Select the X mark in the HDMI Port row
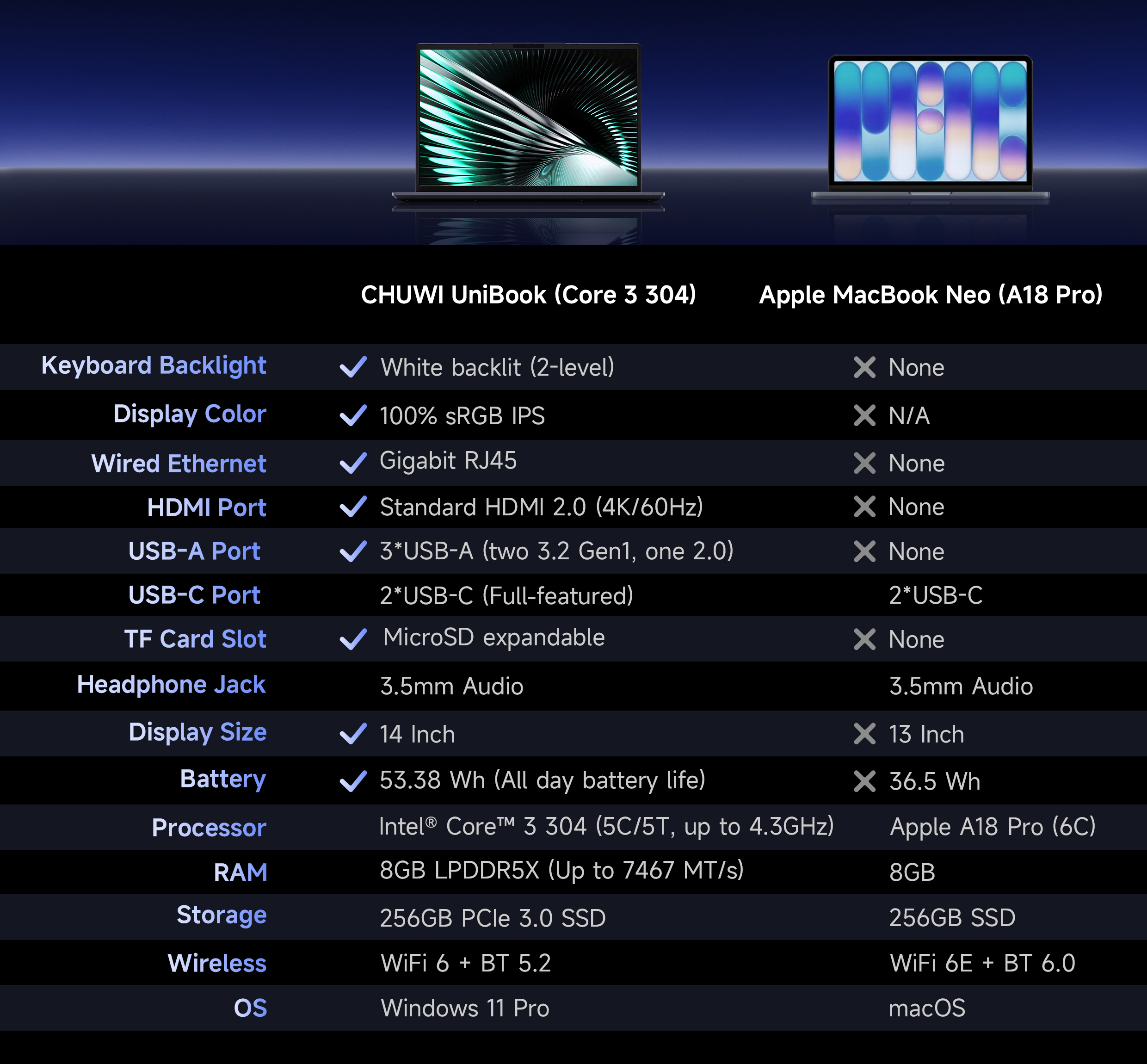The image size is (1147, 1064). pos(864,507)
